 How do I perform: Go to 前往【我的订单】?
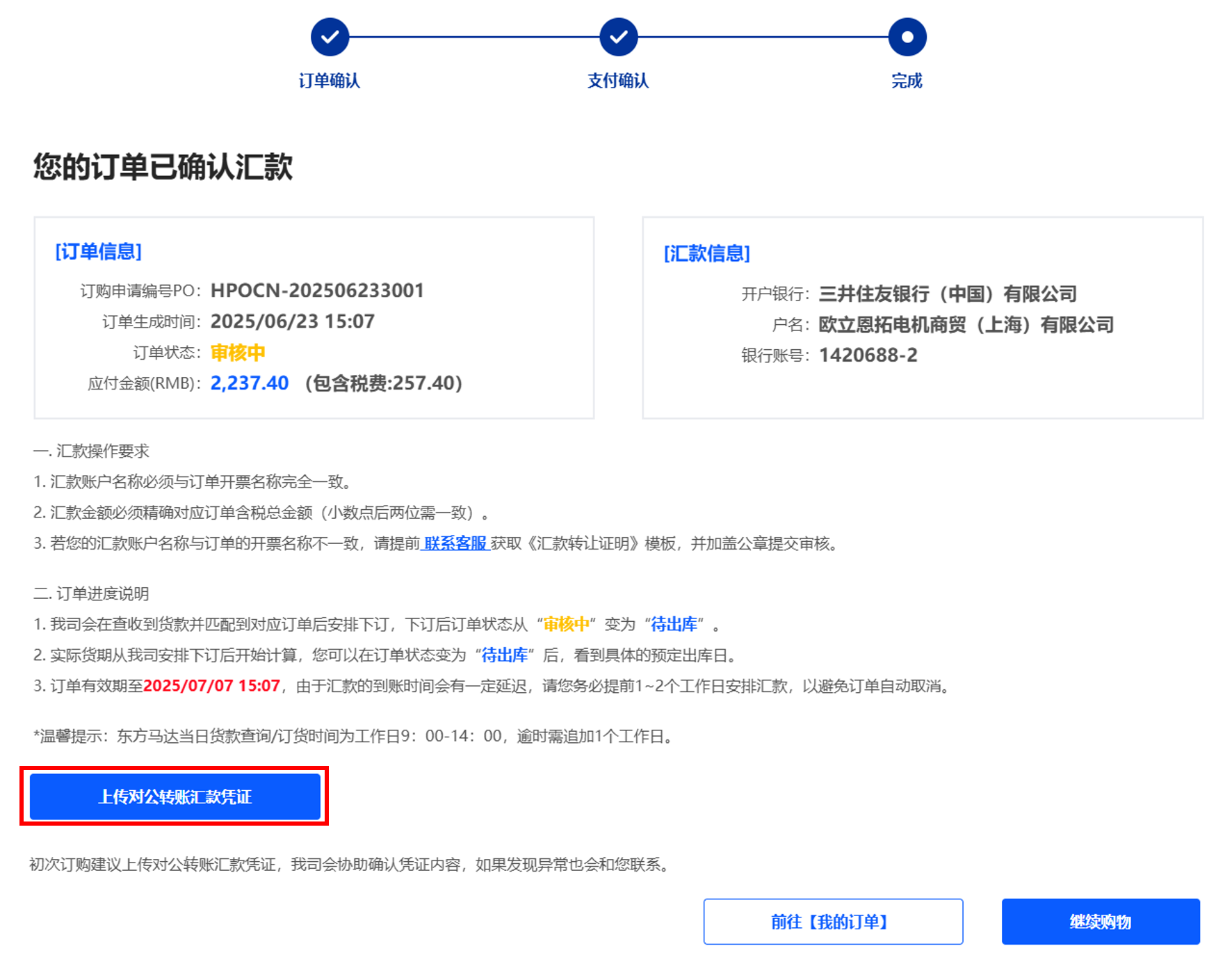tap(832, 922)
